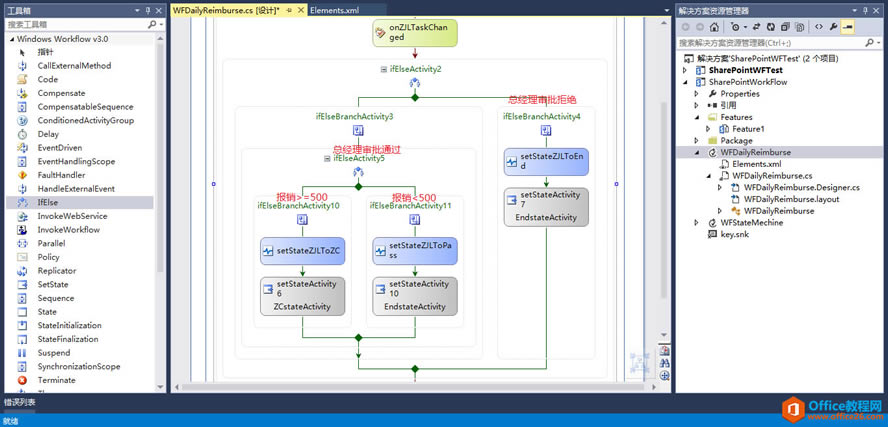This screenshot has height=427, width=888.
Task: Expand the SharePointWFTest project node
Action: (x=685, y=71)
